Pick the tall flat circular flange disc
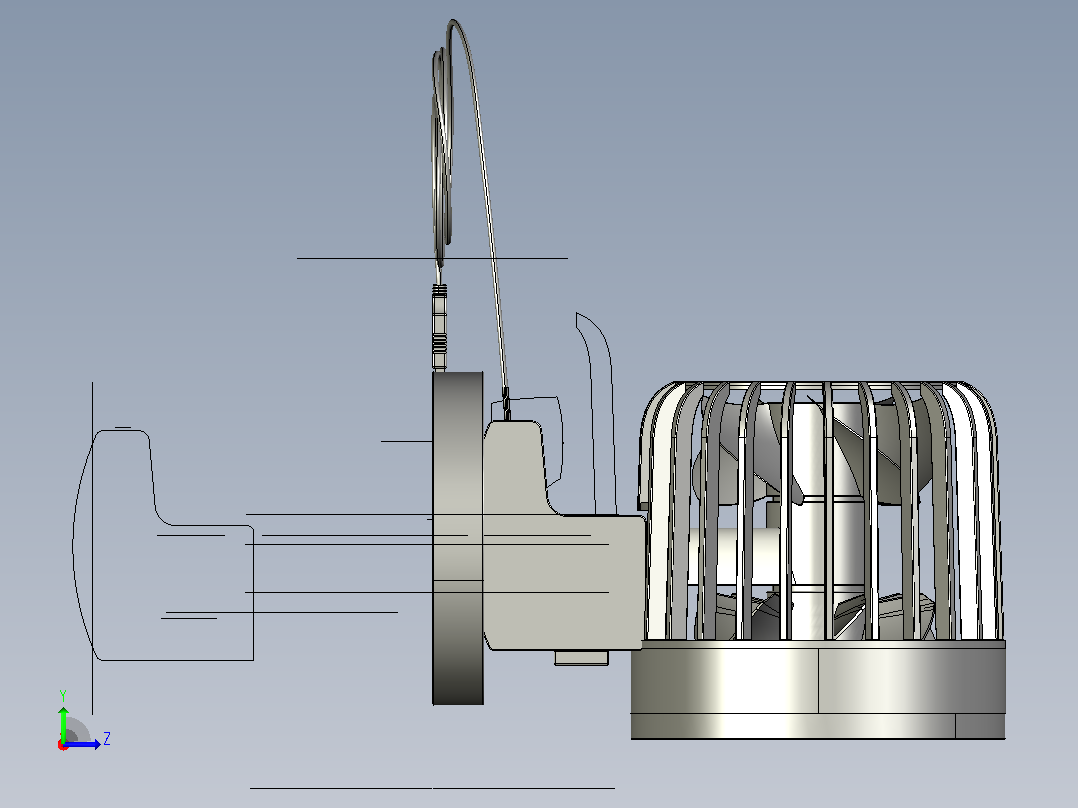 (x=458, y=538)
